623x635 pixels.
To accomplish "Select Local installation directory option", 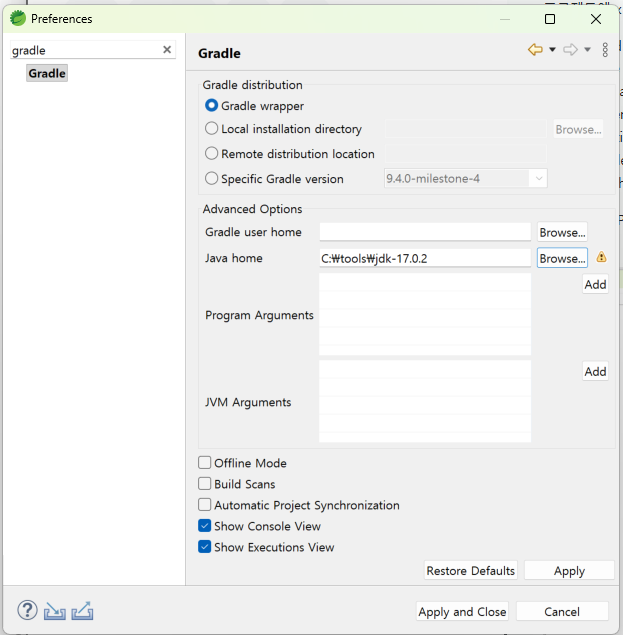I will (x=211, y=129).
